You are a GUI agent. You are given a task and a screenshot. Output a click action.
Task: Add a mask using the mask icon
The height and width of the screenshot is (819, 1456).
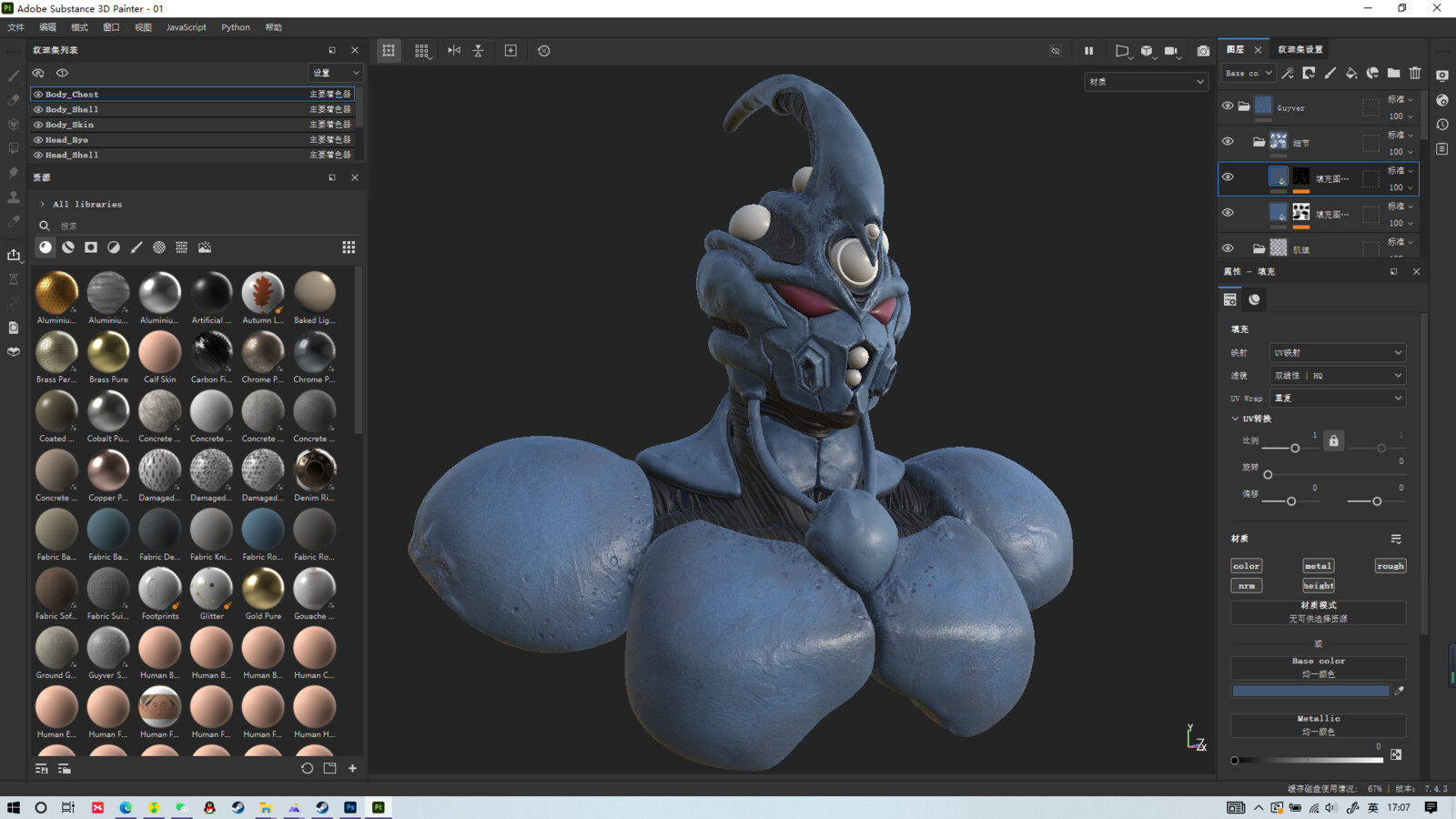pyautogui.click(x=1309, y=73)
